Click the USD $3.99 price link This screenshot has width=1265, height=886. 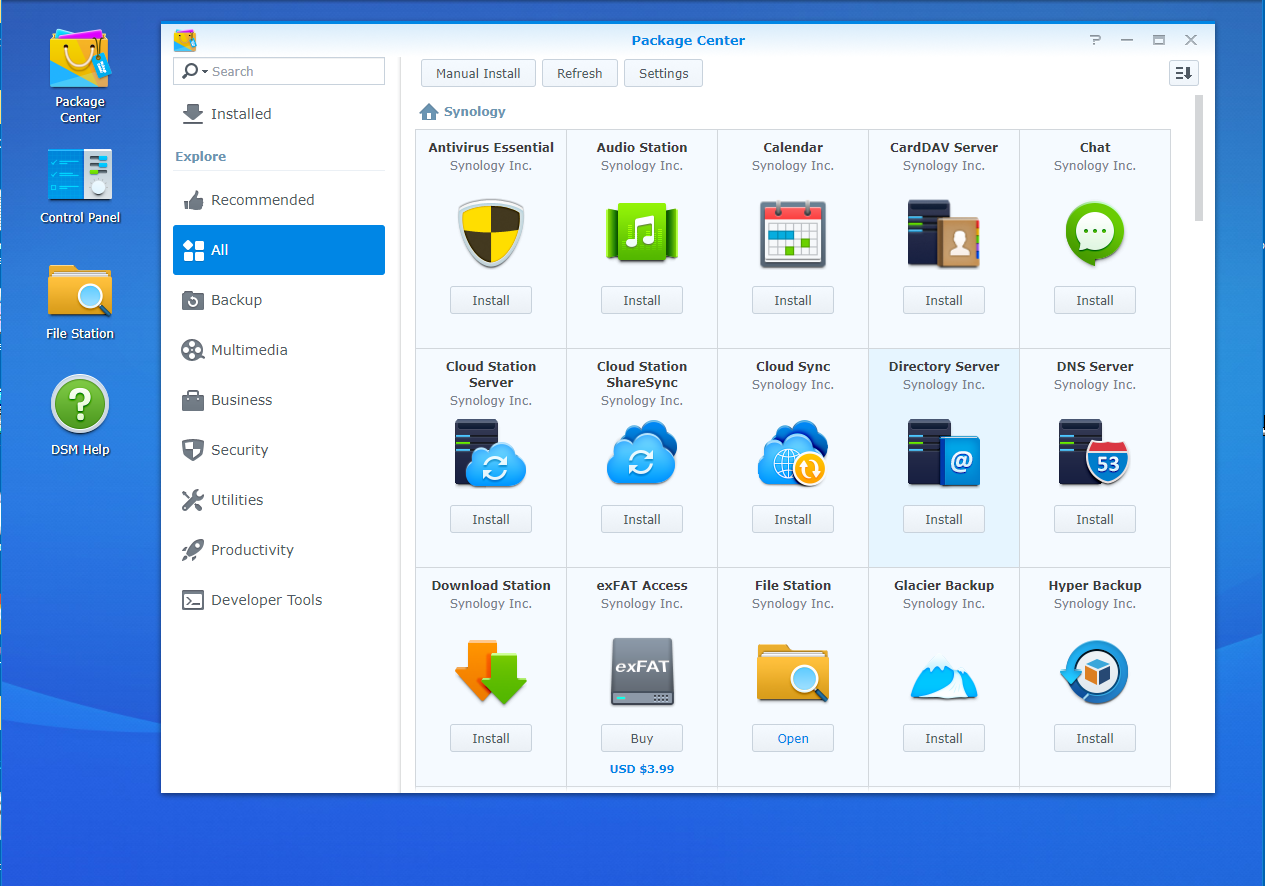point(642,769)
